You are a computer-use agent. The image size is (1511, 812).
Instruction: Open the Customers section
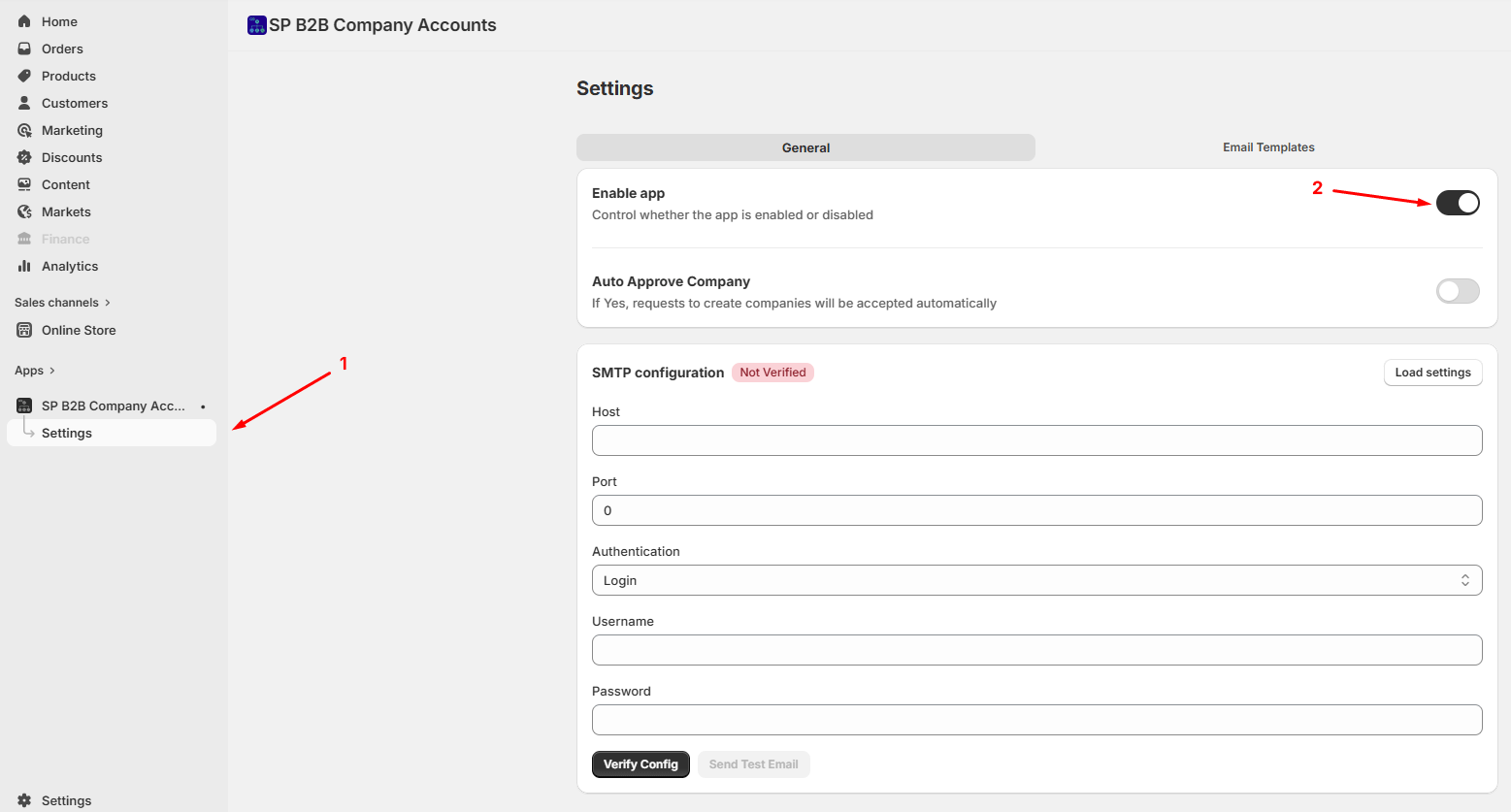74,102
